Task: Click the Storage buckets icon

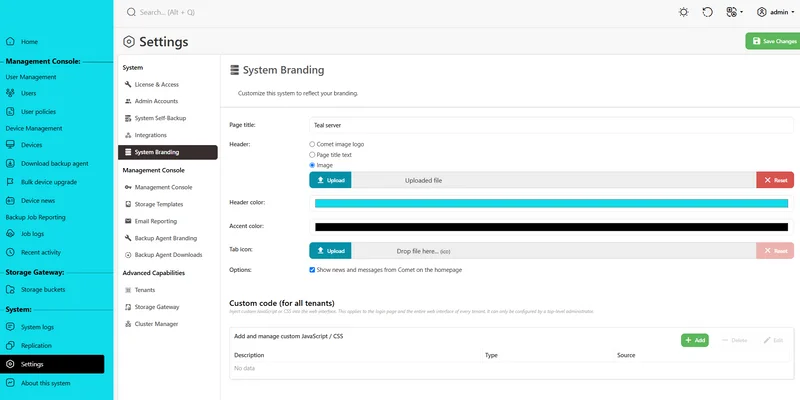Action: [x=10, y=289]
